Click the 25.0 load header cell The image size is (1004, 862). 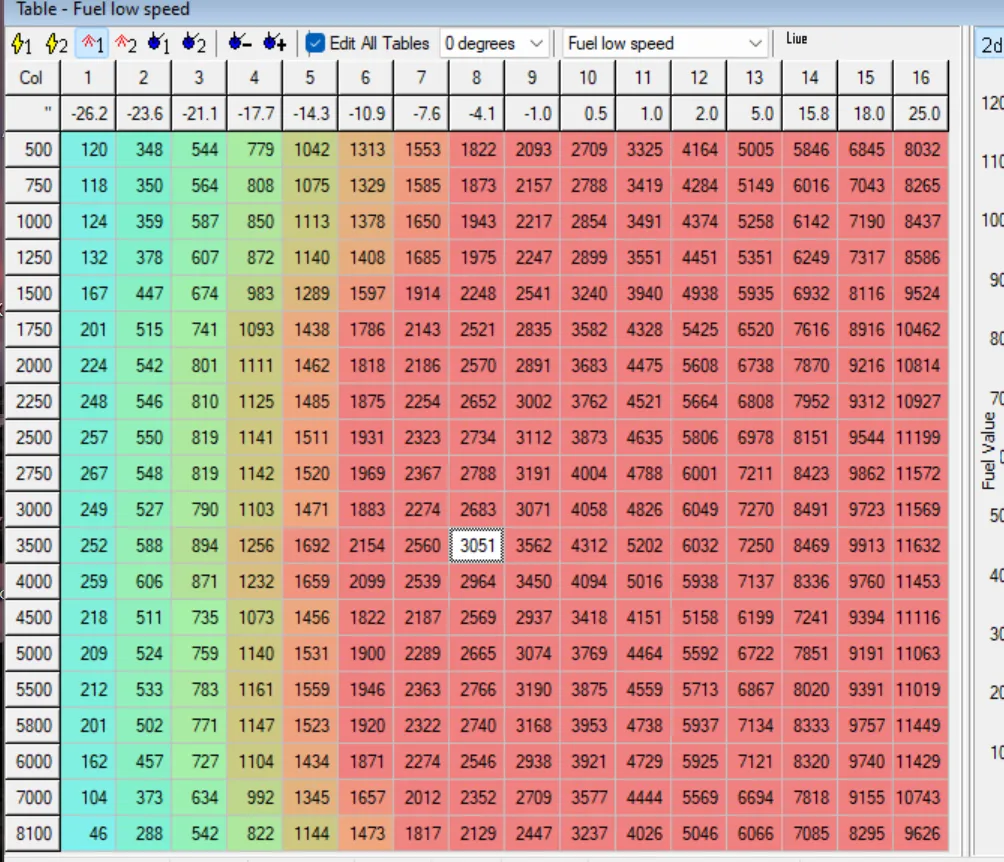click(921, 113)
